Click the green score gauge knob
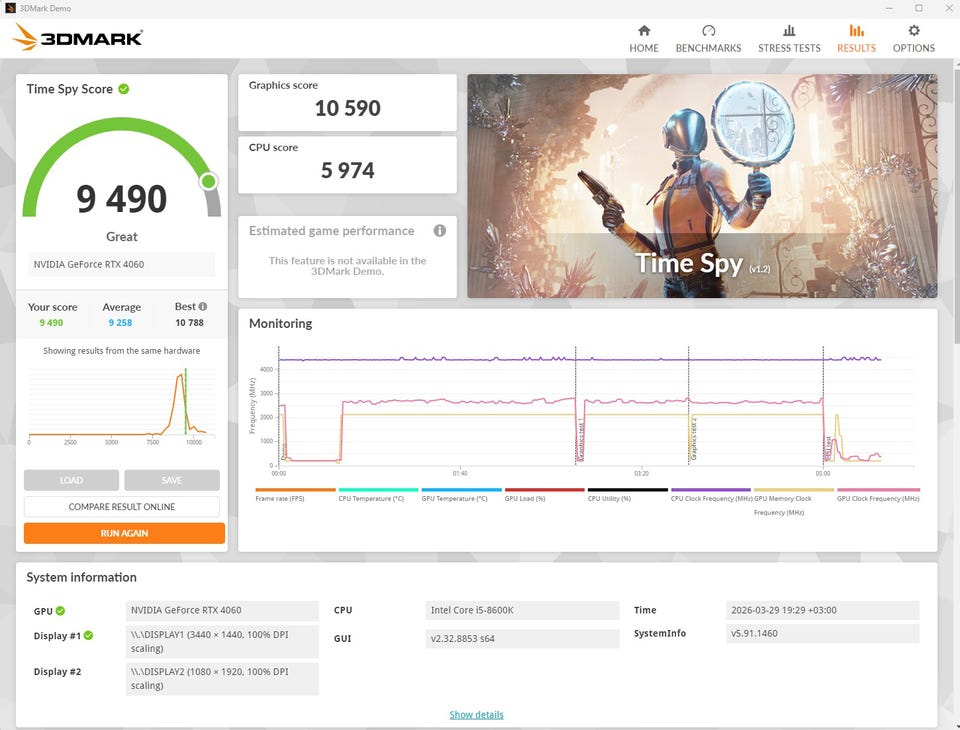Screen dimensions: 960x730 (209, 181)
